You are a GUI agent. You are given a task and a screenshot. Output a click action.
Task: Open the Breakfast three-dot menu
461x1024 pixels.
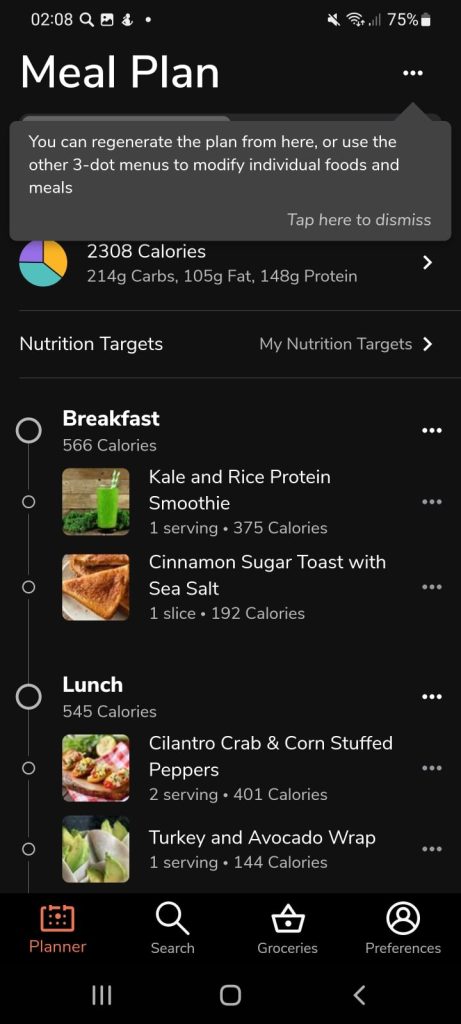pos(432,430)
